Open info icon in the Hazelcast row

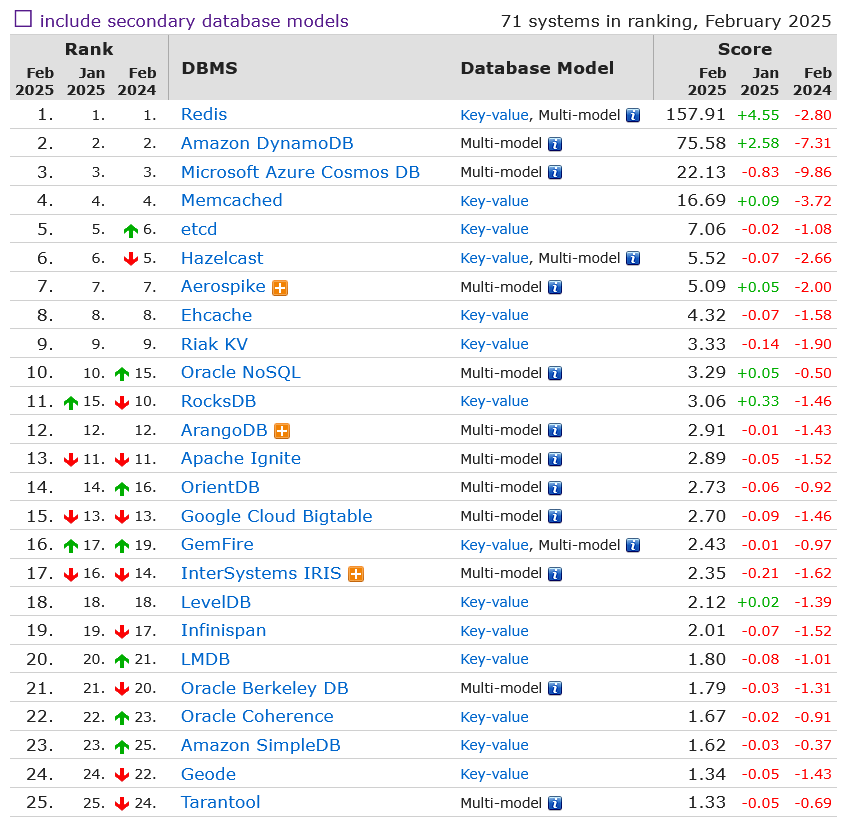633,258
